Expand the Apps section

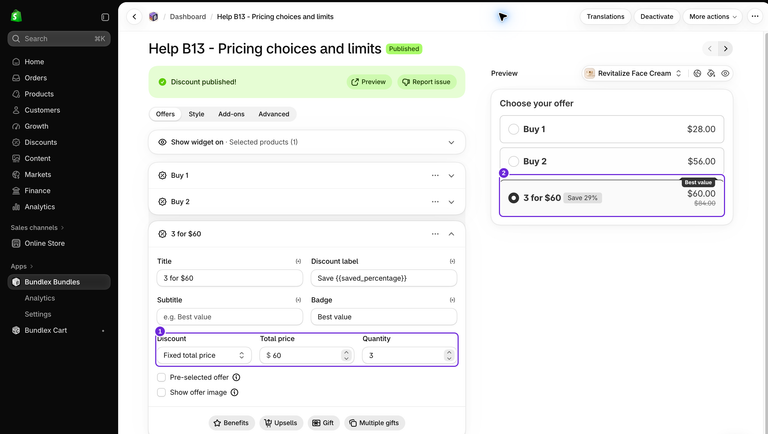[22, 266]
